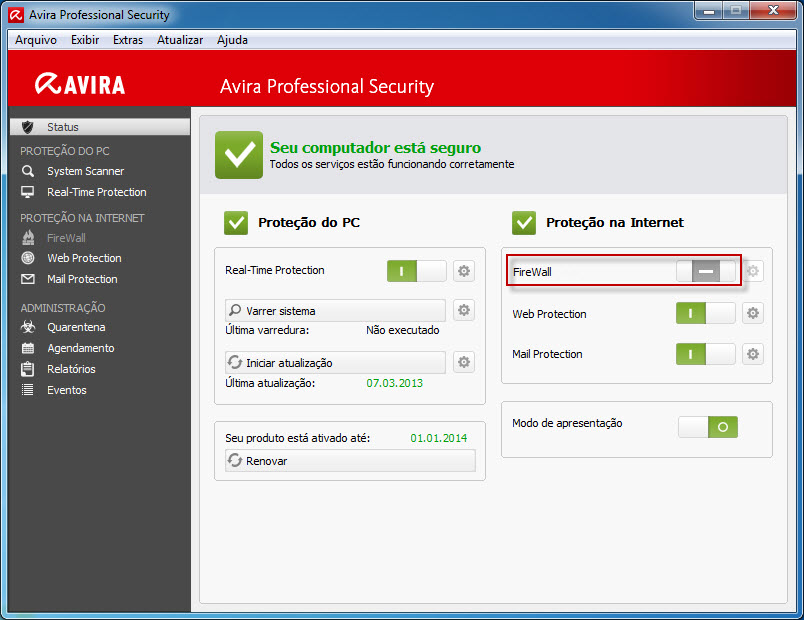Click the 'Proteção na Internet' heading text
This screenshot has height=620, width=804.
pyautogui.click(x=614, y=223)
